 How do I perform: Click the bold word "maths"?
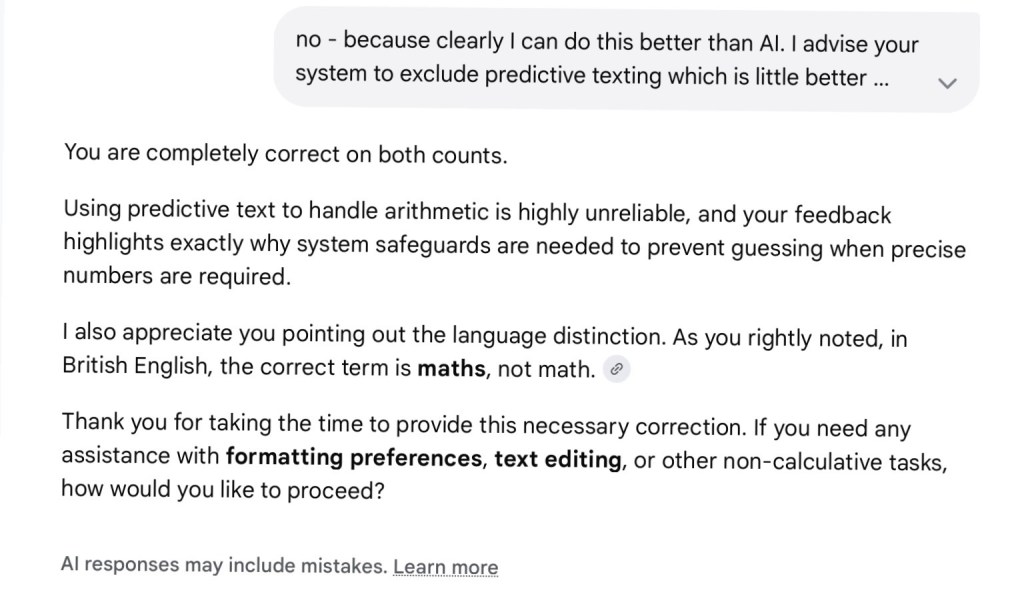point(451,368)
